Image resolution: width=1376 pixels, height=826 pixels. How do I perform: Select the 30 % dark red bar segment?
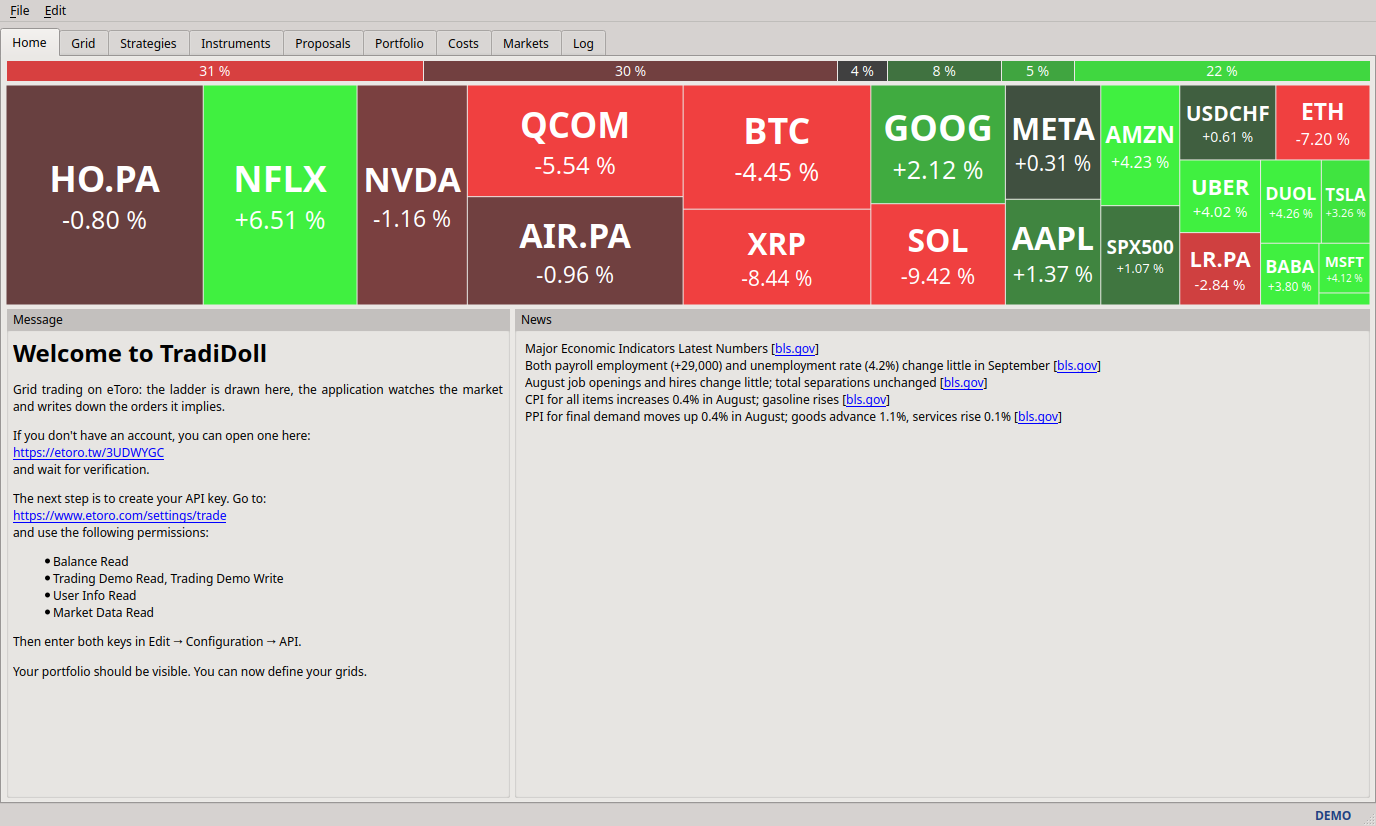[x=630, y=71]
